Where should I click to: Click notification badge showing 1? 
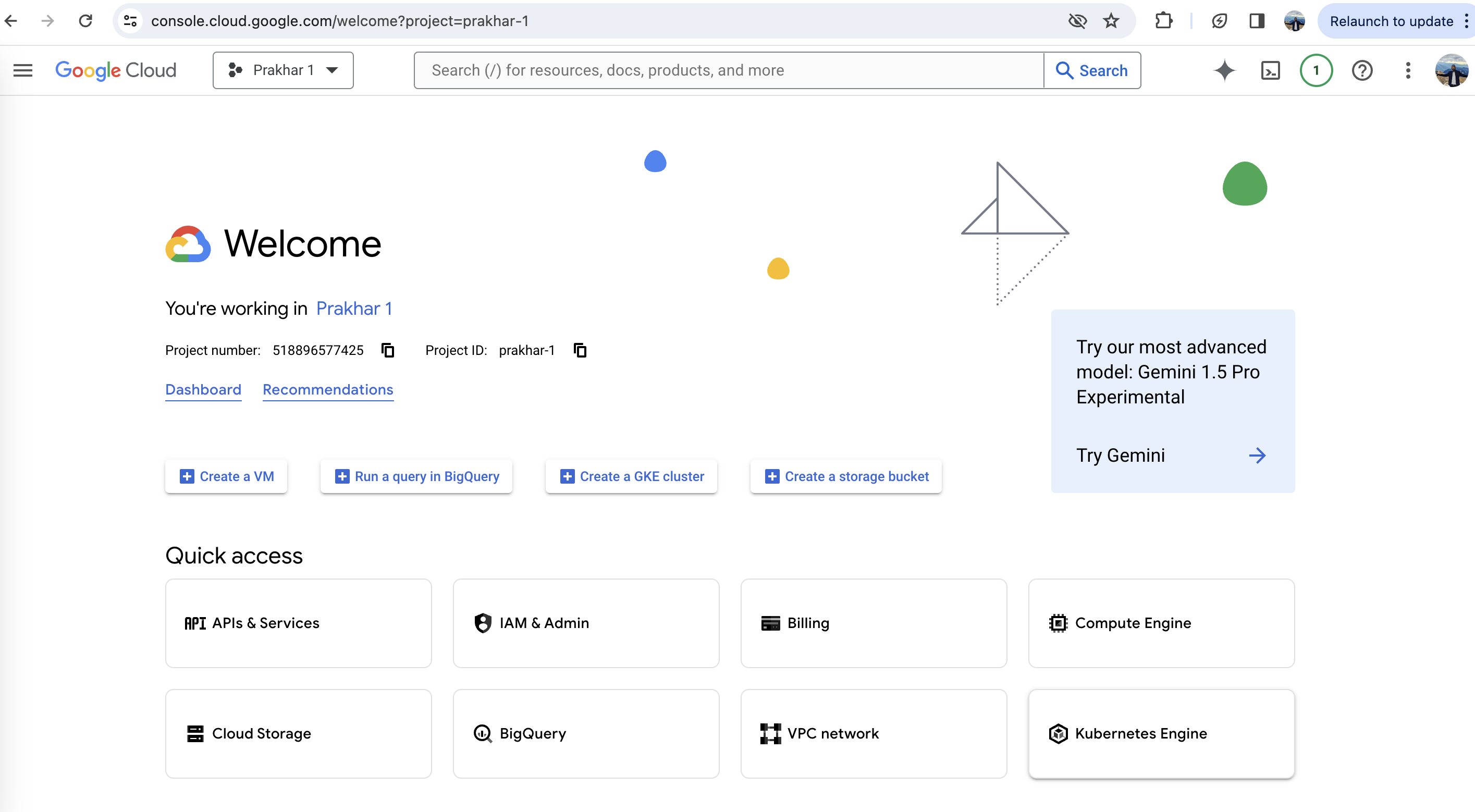click(1315, 70)
